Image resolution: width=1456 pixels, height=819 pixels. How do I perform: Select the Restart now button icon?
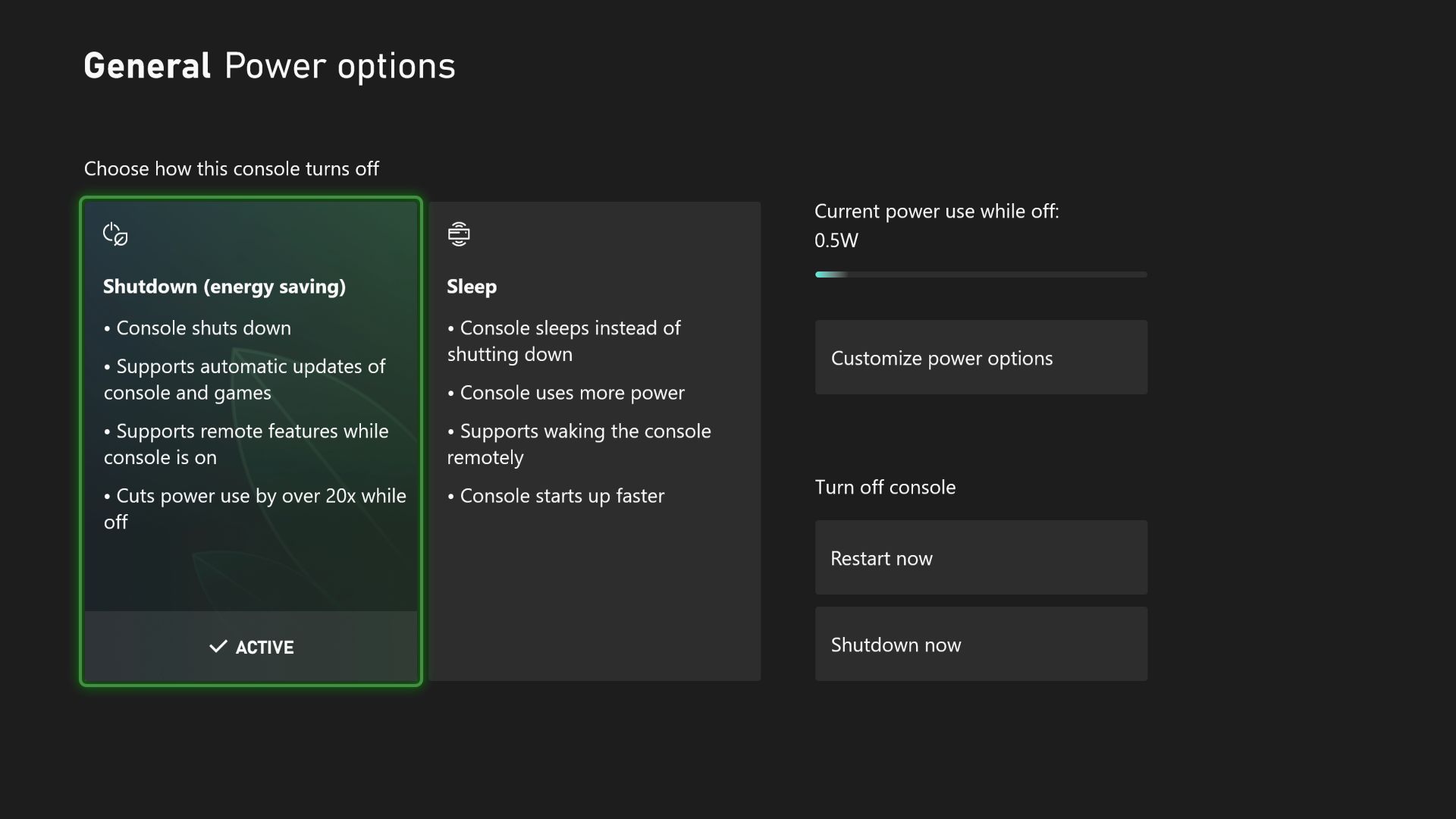point(981,557)
